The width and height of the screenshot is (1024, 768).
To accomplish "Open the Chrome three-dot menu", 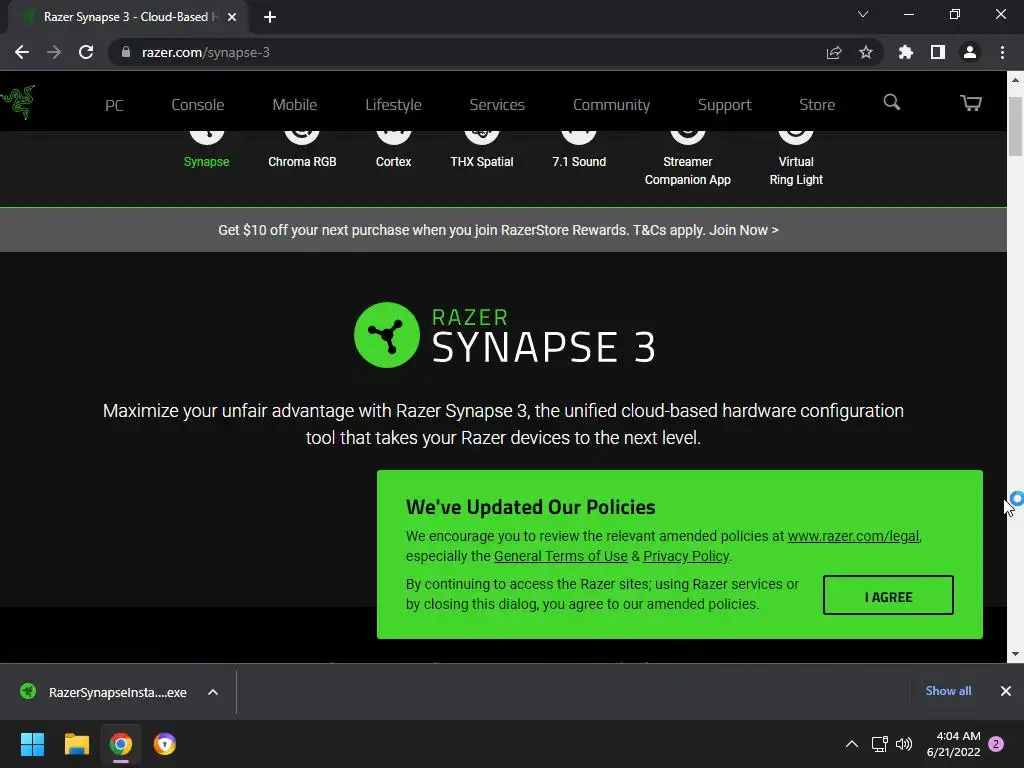I will (x=1002, y=52).
